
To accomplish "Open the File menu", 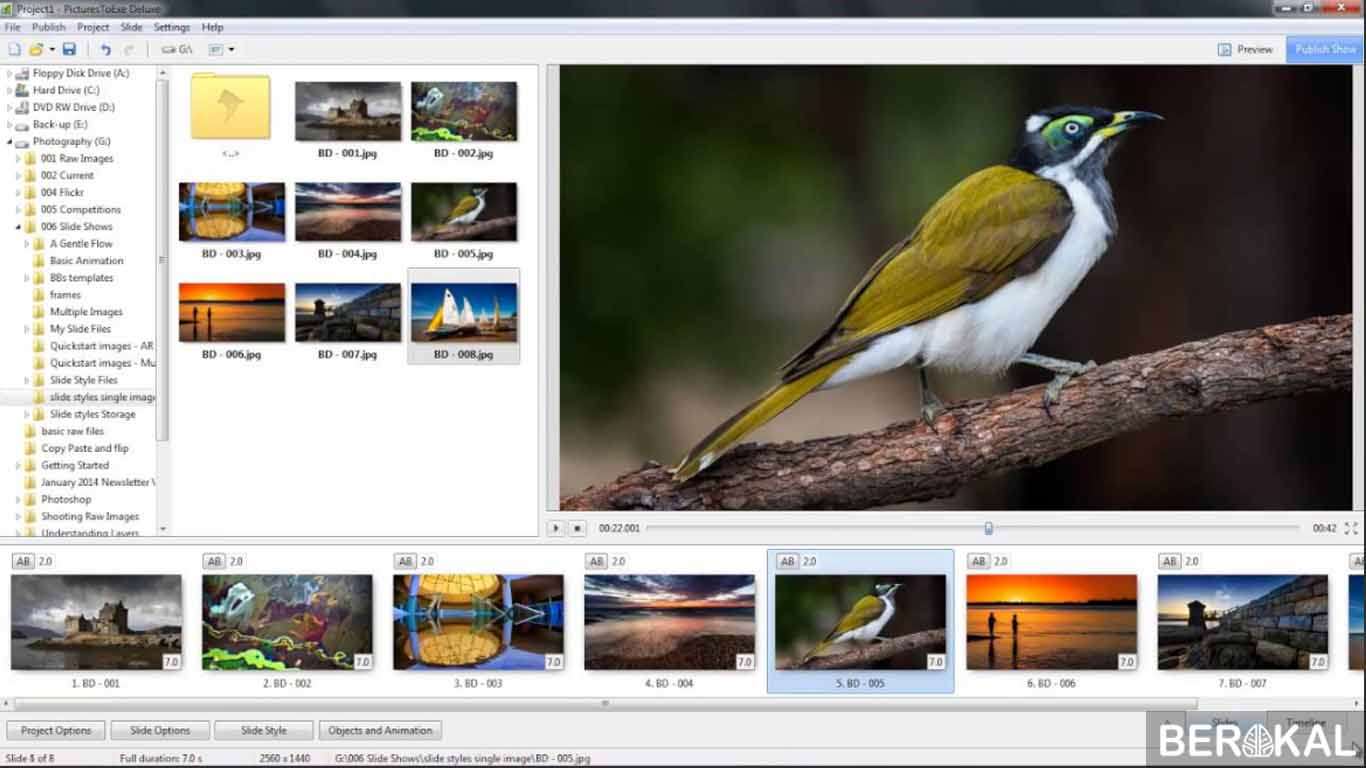I will [x=12, y=27].
